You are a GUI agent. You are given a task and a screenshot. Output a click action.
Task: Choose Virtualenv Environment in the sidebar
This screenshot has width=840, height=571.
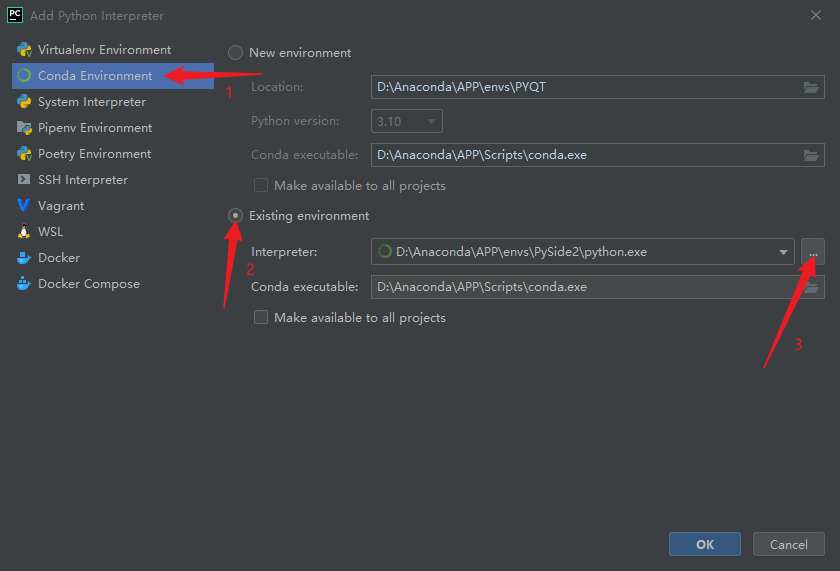click(x=112, y=50)
